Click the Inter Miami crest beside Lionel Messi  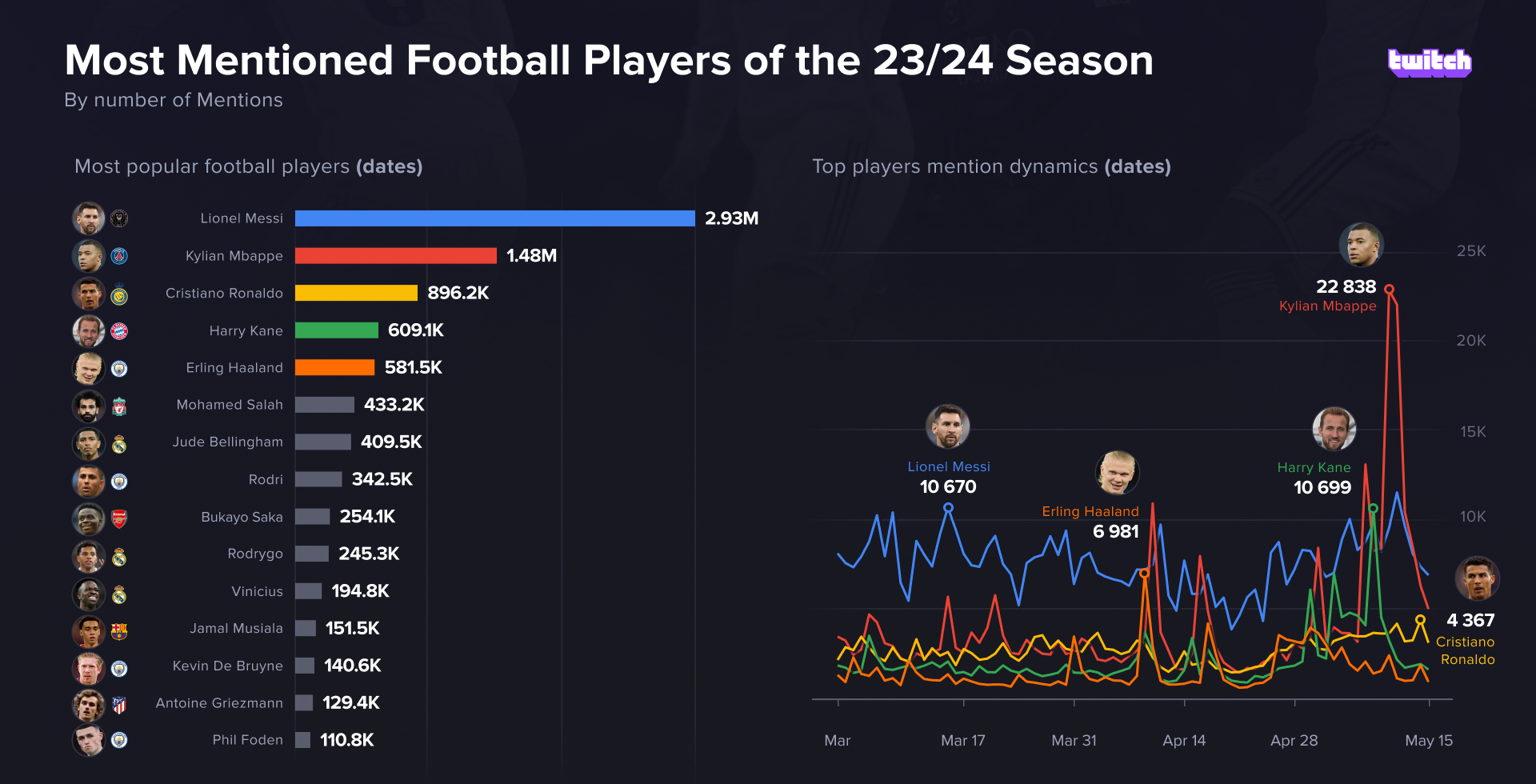(119, 218)
